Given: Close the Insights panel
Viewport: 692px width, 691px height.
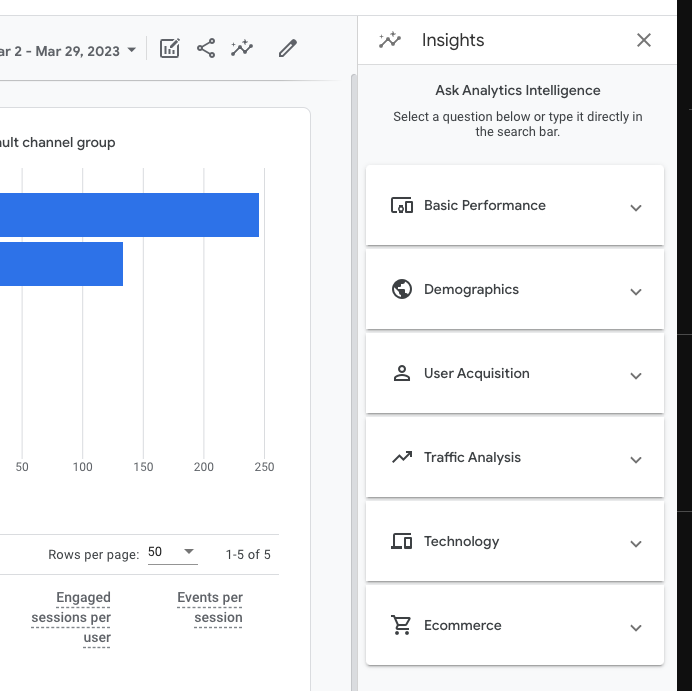Looking at the screenshot, I should point(644,40).
